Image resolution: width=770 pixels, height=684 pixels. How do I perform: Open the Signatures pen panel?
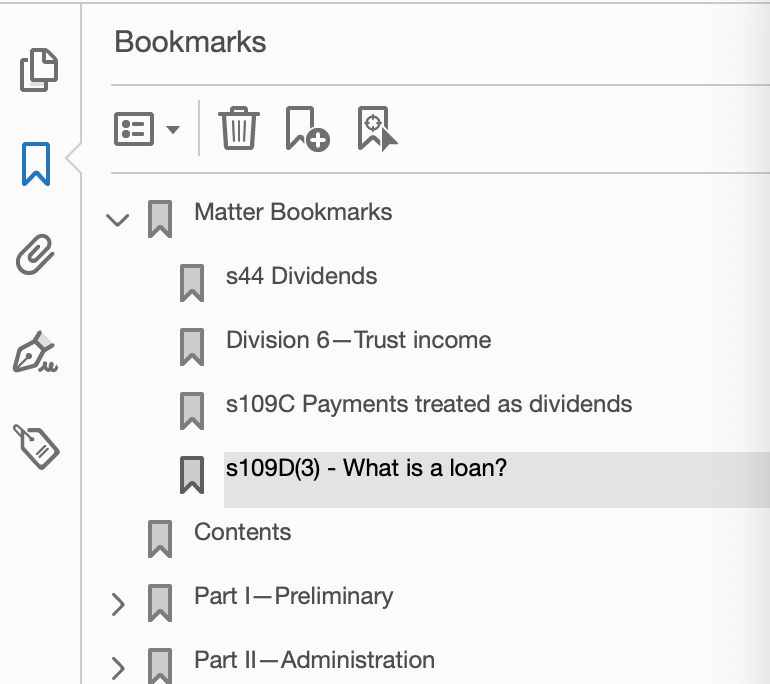35,352
